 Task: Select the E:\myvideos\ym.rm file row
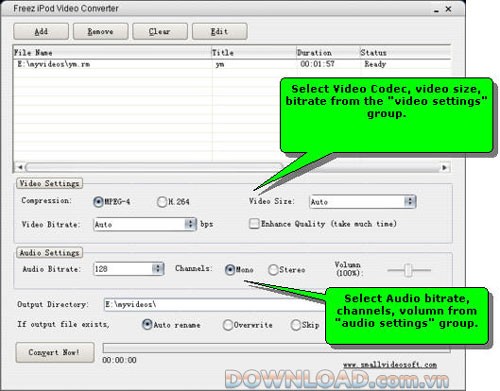click(x=232, y=64)
